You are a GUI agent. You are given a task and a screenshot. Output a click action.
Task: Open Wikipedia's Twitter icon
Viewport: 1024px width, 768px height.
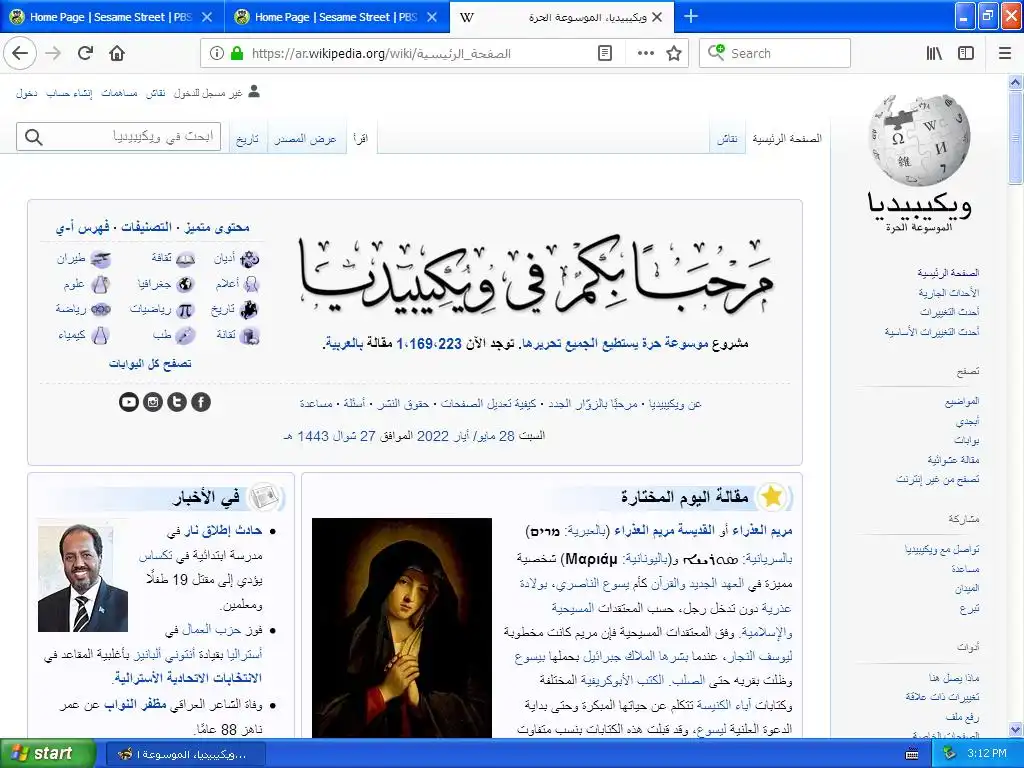pyautogui.click(x=177, y=402)
